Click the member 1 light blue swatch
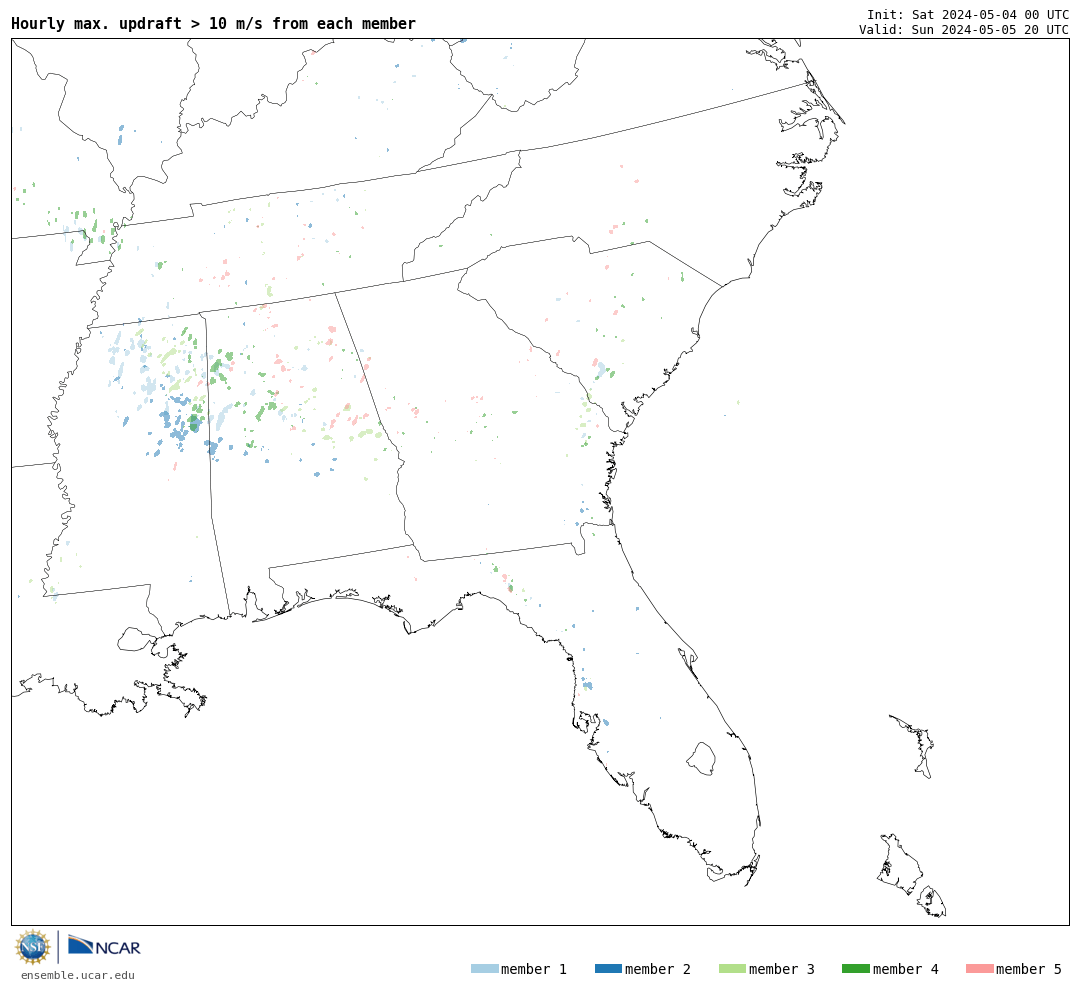1080x988 pixels. pos(484,969)
